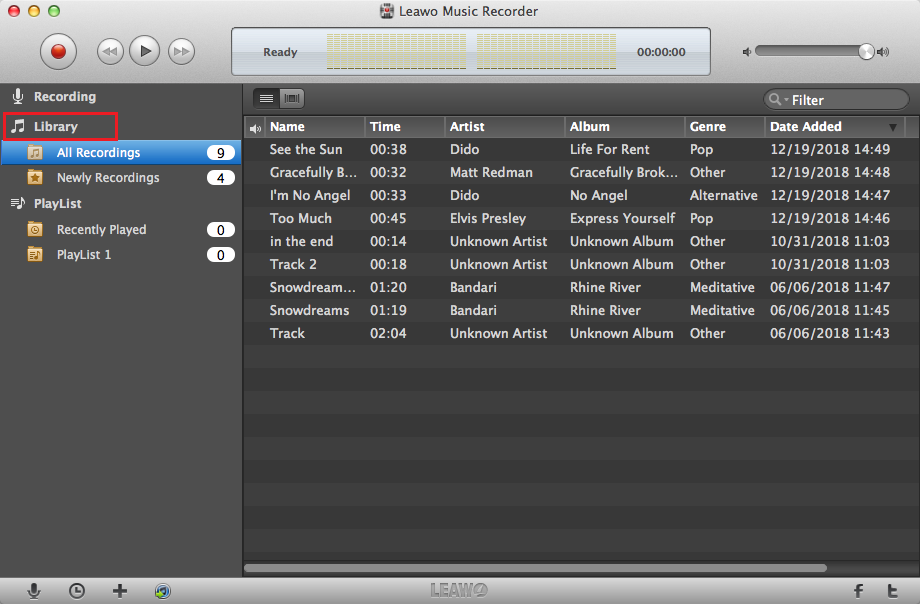Click the microphone icon in bottom bar
The width and height of the screenshot is (920, 604).
click(x=34, y=591)
